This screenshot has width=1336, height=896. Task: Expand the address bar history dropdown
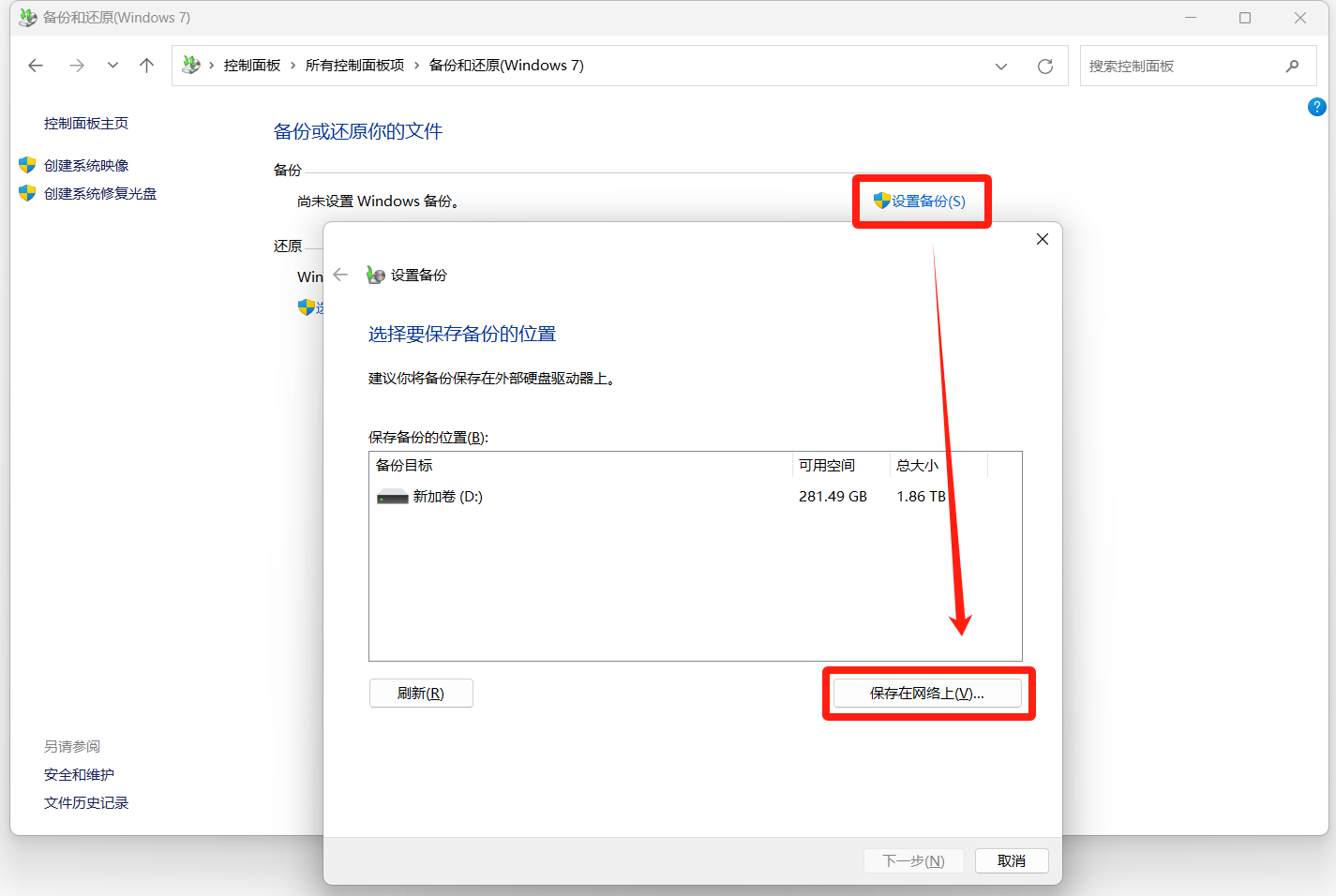pyautogui.click(x=1000, y=67)
